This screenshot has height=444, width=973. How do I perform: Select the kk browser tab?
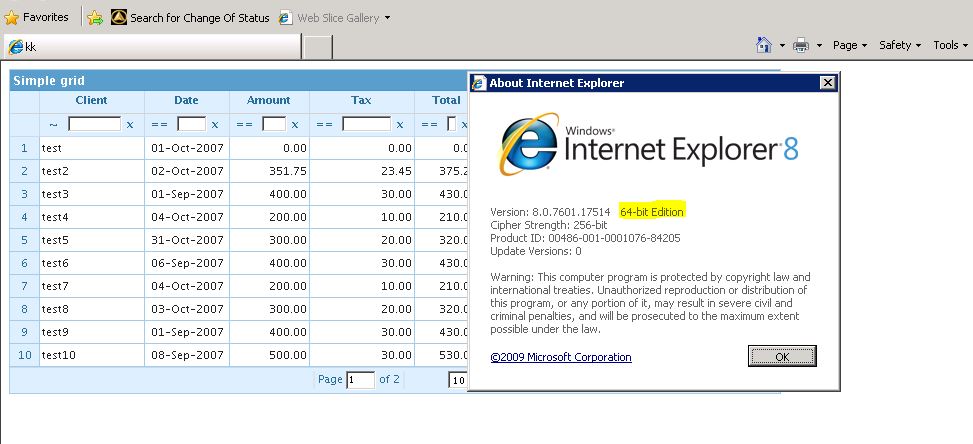153,47
